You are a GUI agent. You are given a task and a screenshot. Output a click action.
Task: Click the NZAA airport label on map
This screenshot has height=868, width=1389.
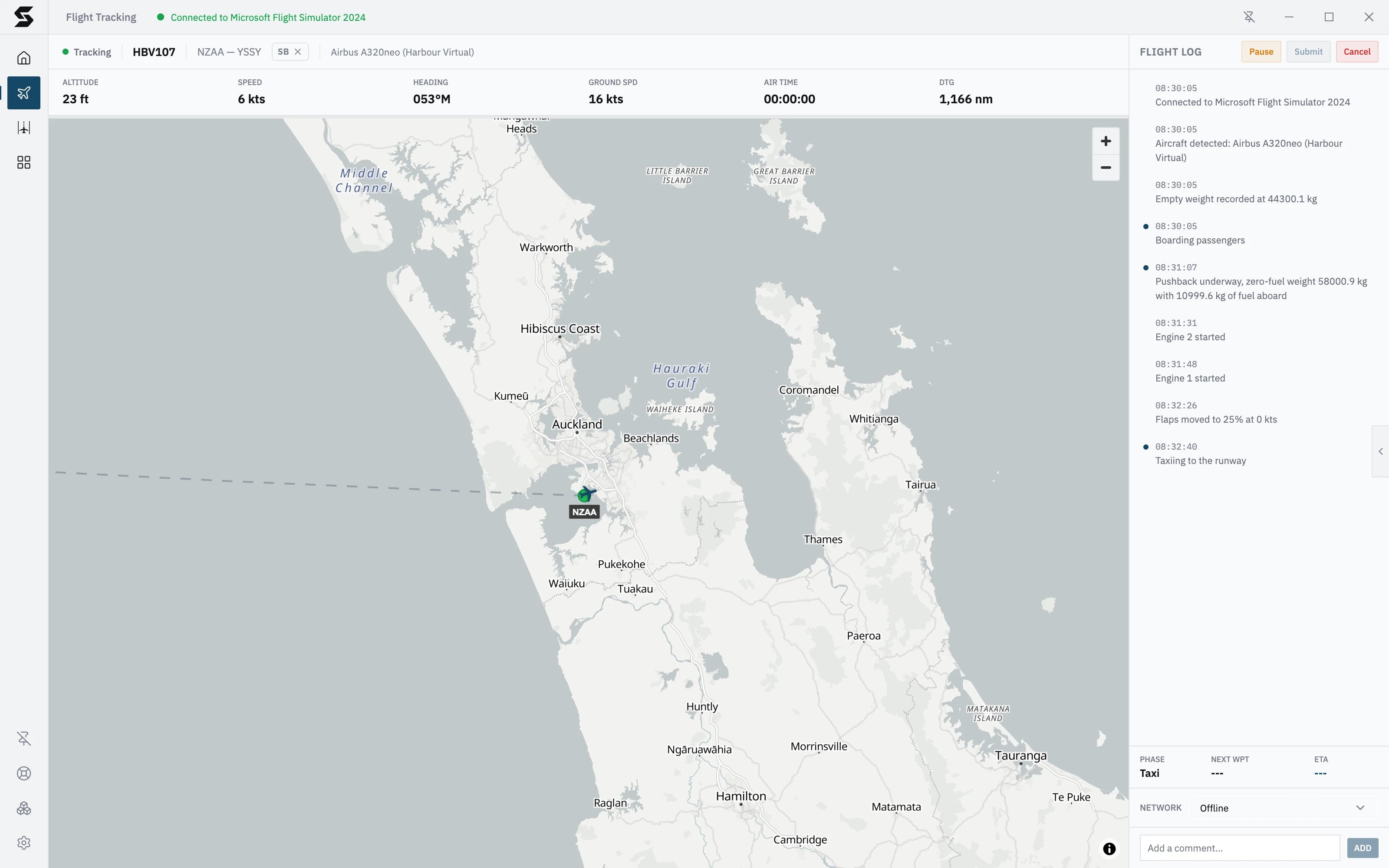click(584, 512)
